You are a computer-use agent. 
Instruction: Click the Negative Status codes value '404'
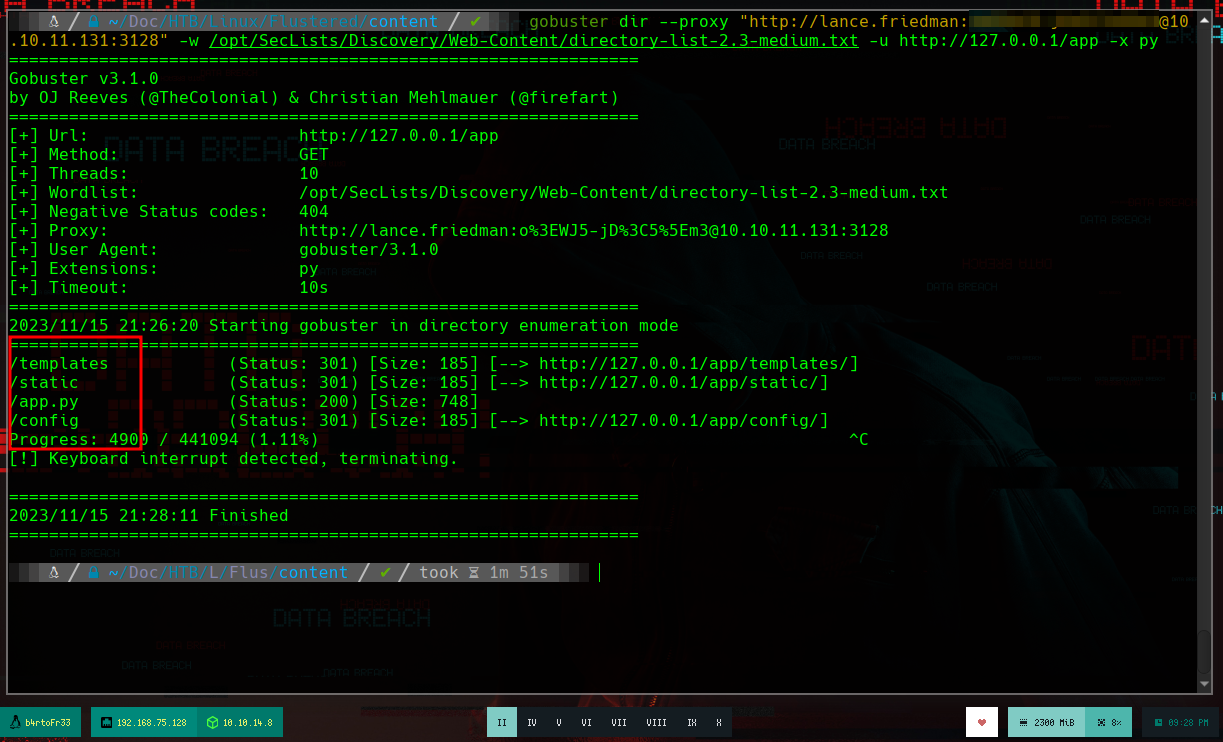[314, 212]
